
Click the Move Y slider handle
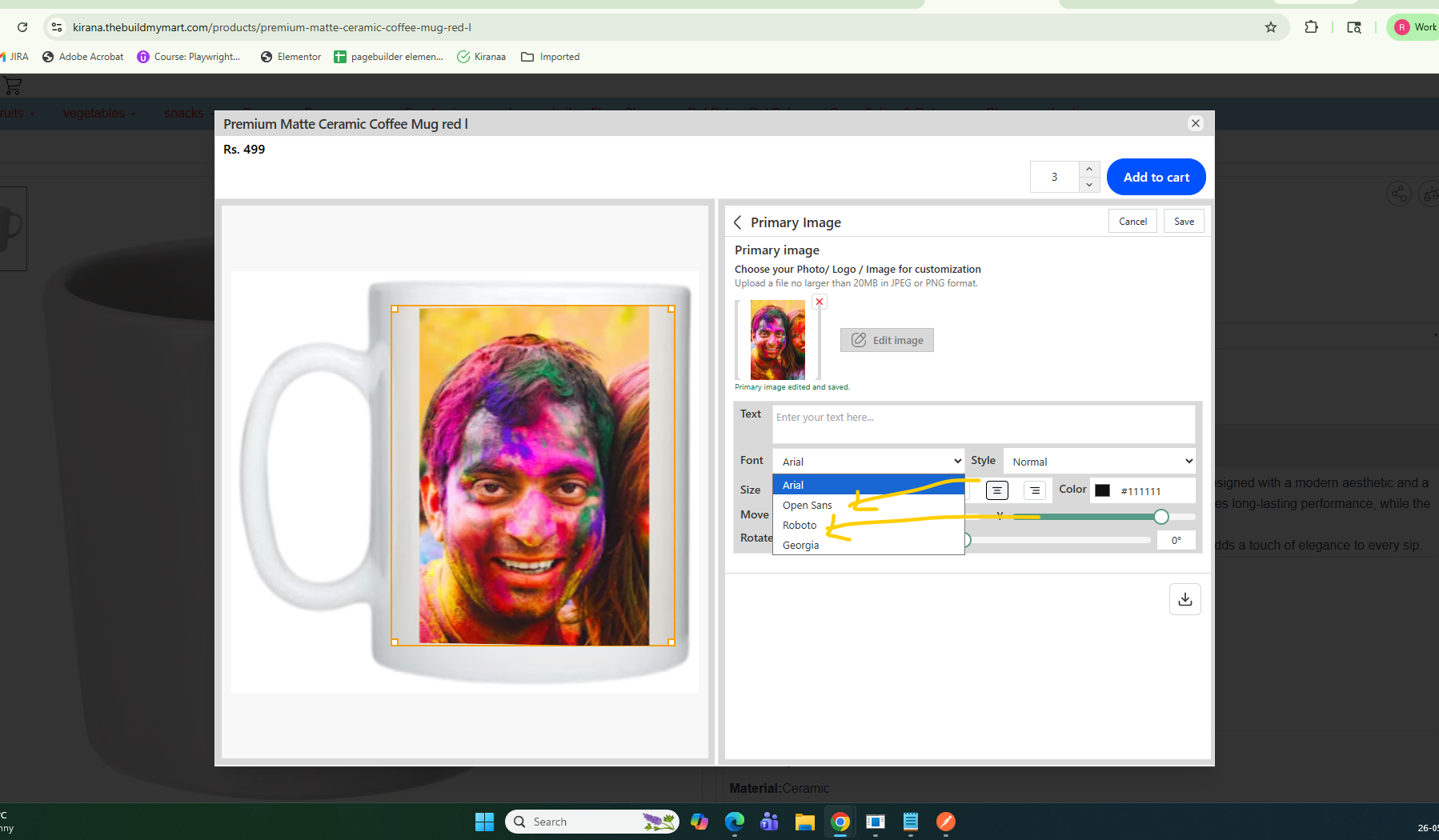[1161, 517]
